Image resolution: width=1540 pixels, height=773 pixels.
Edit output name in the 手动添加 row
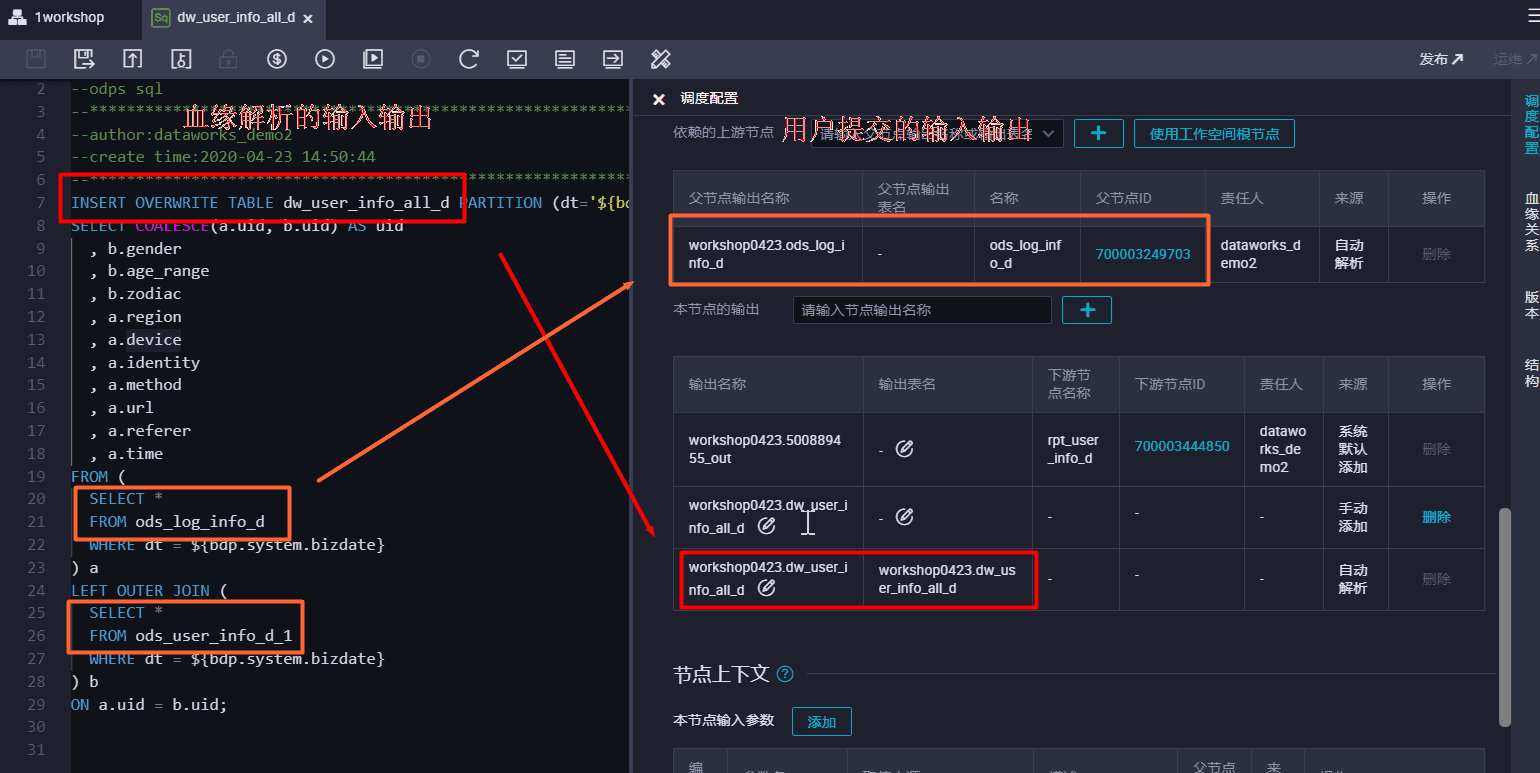coord(767,526)
